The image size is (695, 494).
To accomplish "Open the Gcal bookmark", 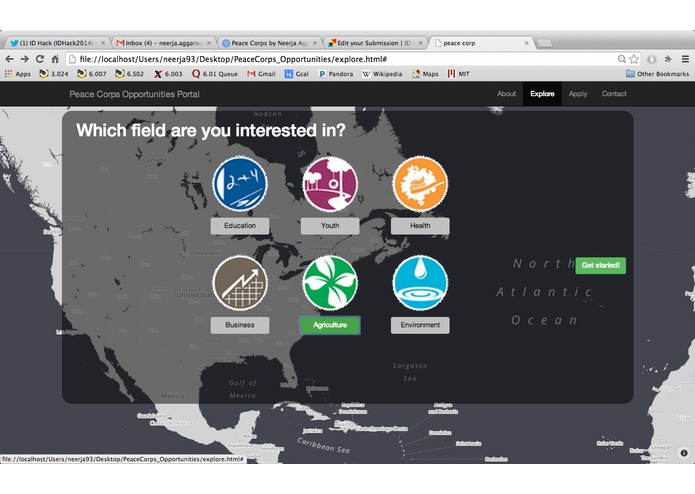I will click(x=297, y=74).
